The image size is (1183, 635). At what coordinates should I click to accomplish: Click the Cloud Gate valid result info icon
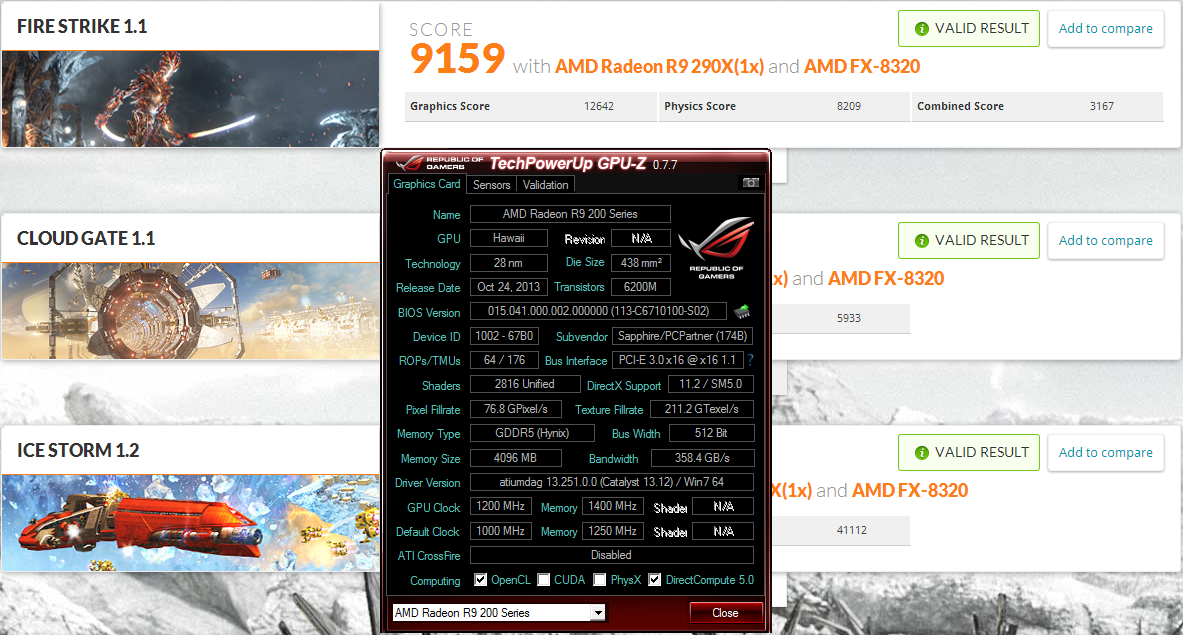point(921,241)
